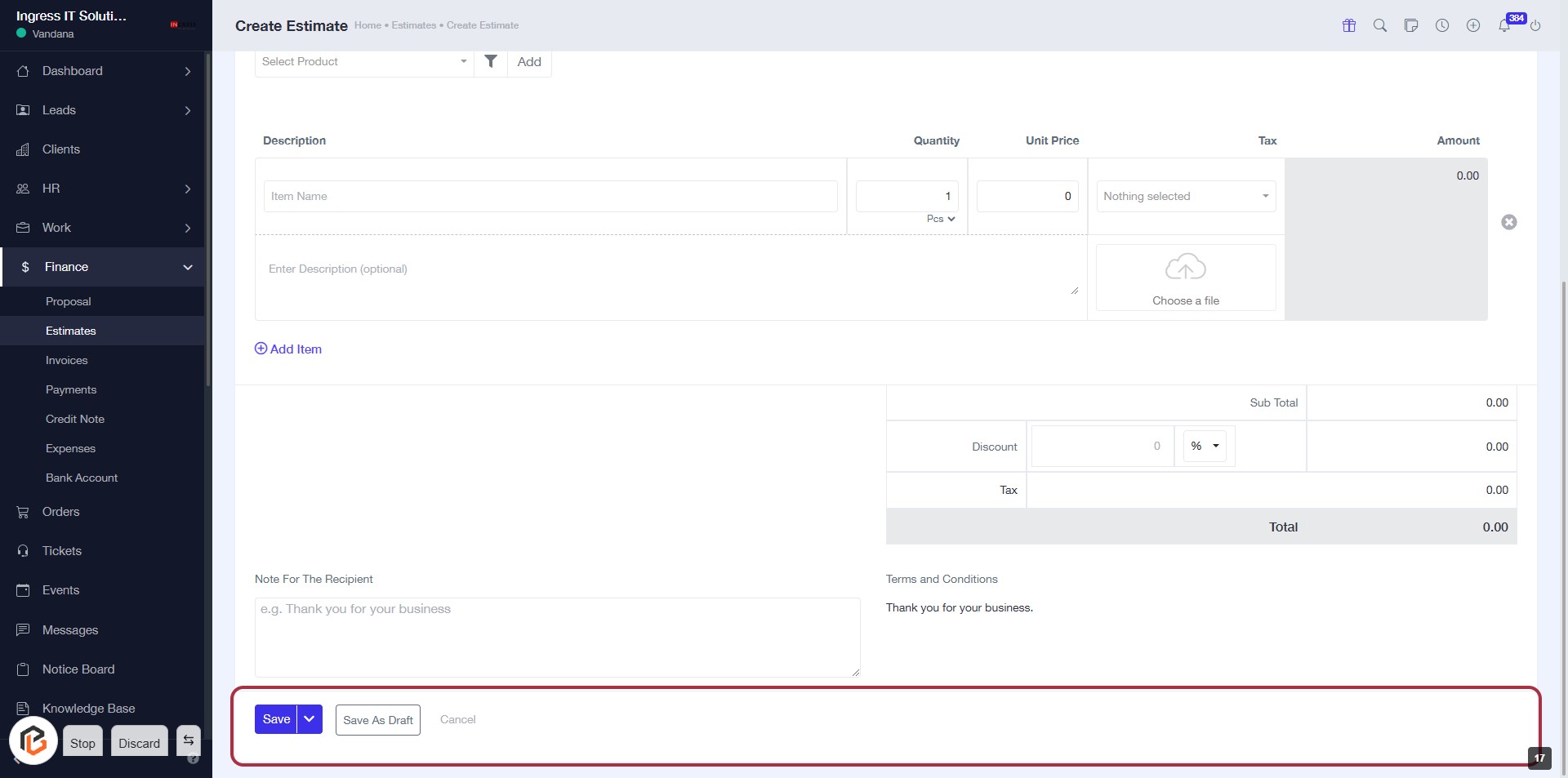Open the discount type % dropdown
The width and height of the screenshot is (1568, 778).
[1205, 446]
